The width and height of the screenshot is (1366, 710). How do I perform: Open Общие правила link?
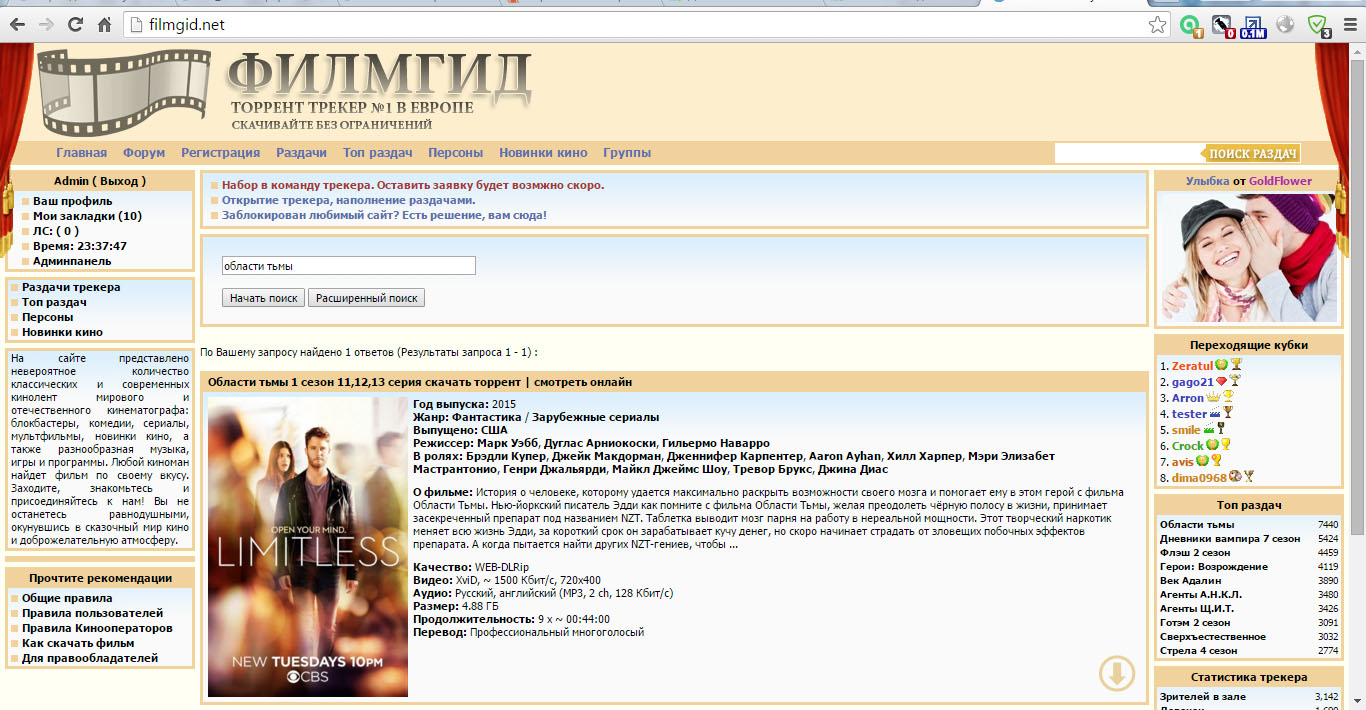67,598
